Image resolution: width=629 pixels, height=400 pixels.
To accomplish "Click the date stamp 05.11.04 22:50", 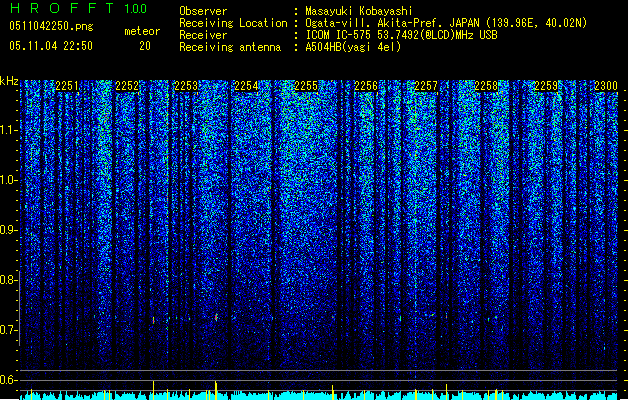I will 51,46.
